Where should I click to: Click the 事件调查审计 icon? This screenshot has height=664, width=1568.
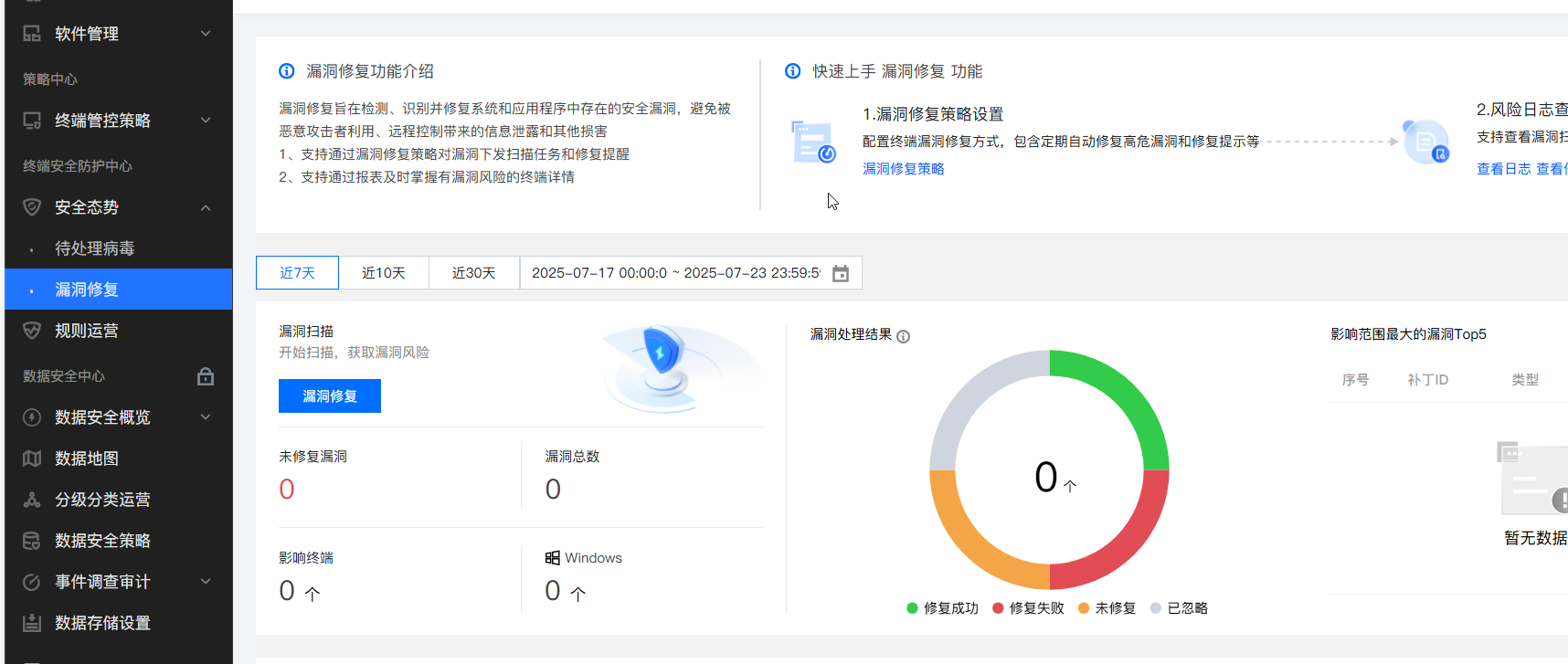point(32,582)
